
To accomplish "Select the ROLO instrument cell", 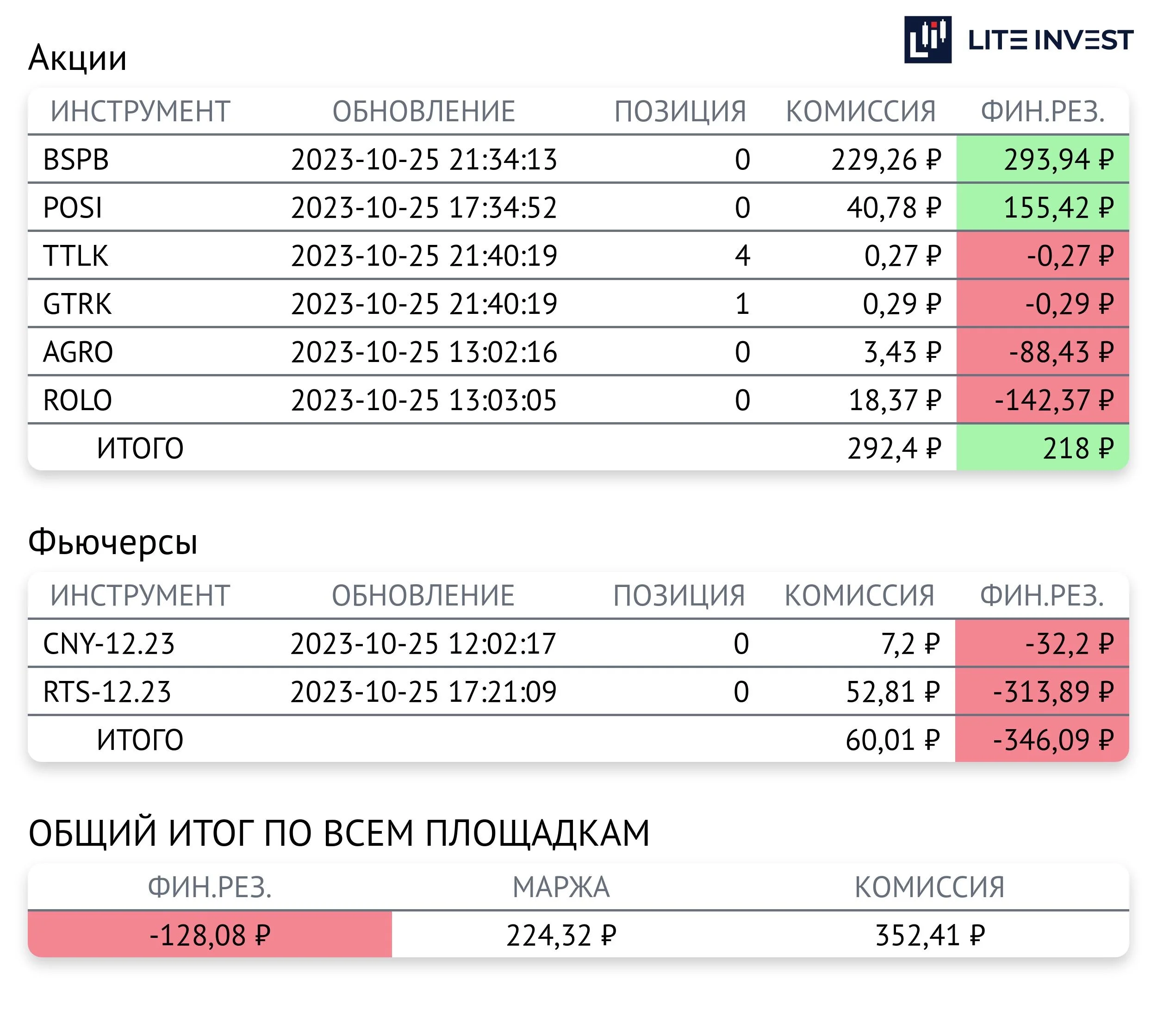I will coord(77,400).
